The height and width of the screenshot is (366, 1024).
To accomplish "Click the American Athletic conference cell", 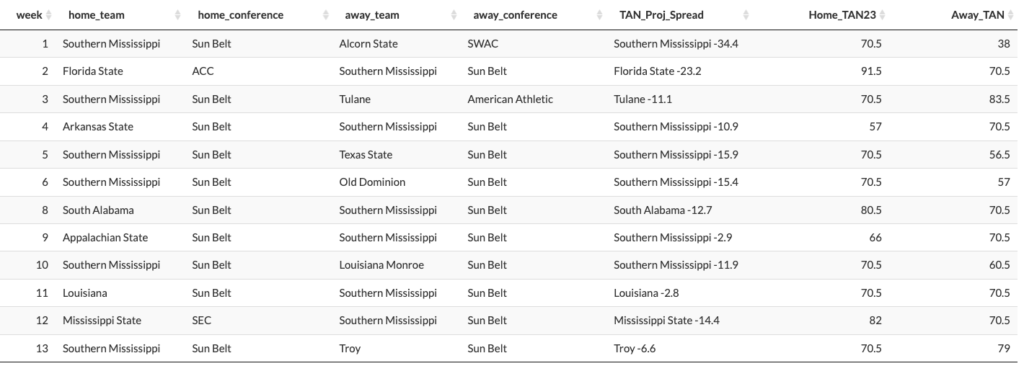I will pos(510,99).
